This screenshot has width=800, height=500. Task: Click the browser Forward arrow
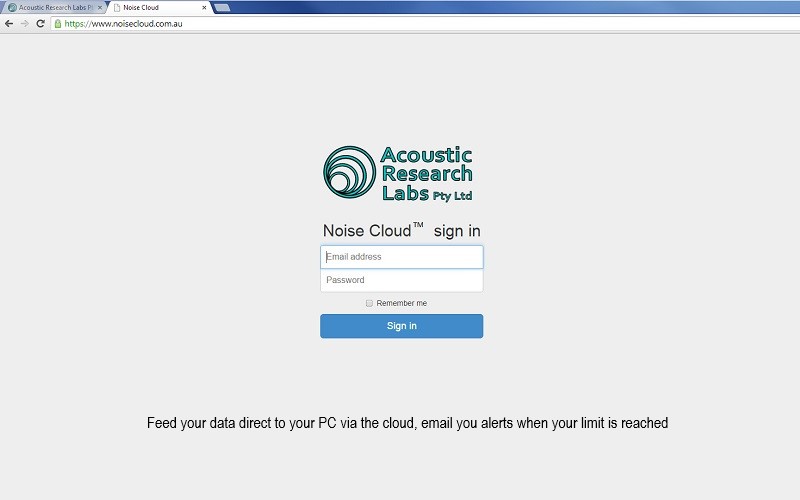pyautogui.click(x=24, y=23)
